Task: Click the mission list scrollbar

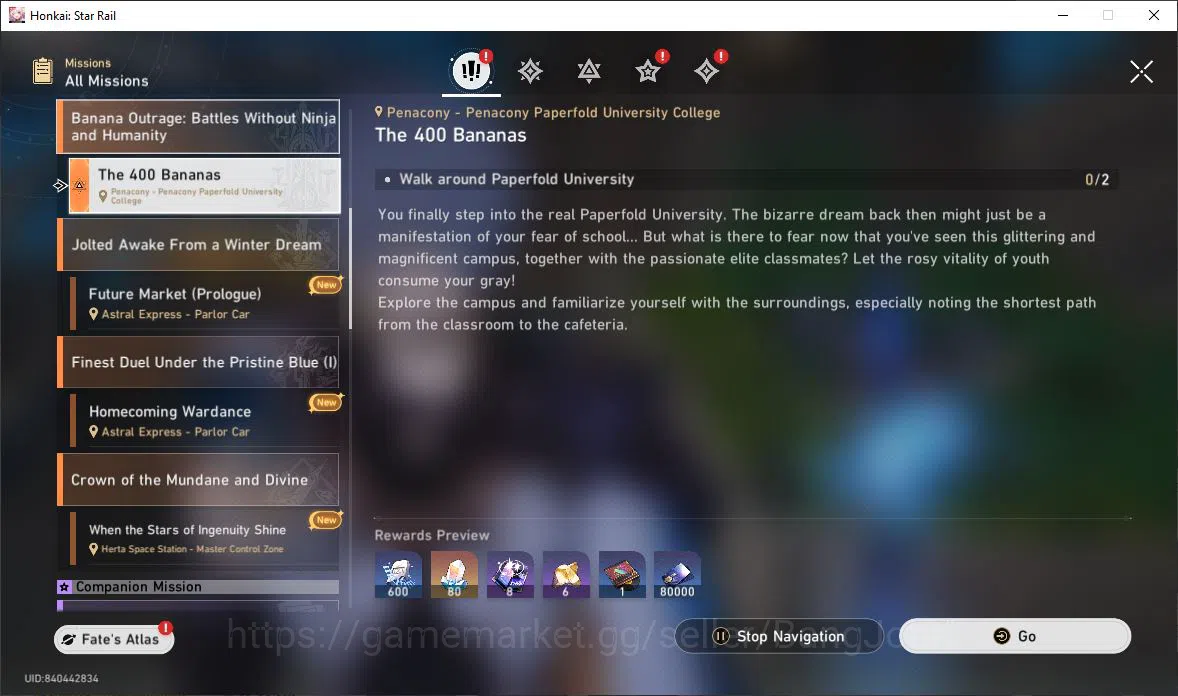Action: pyautogui.click(x=350, y=269)
